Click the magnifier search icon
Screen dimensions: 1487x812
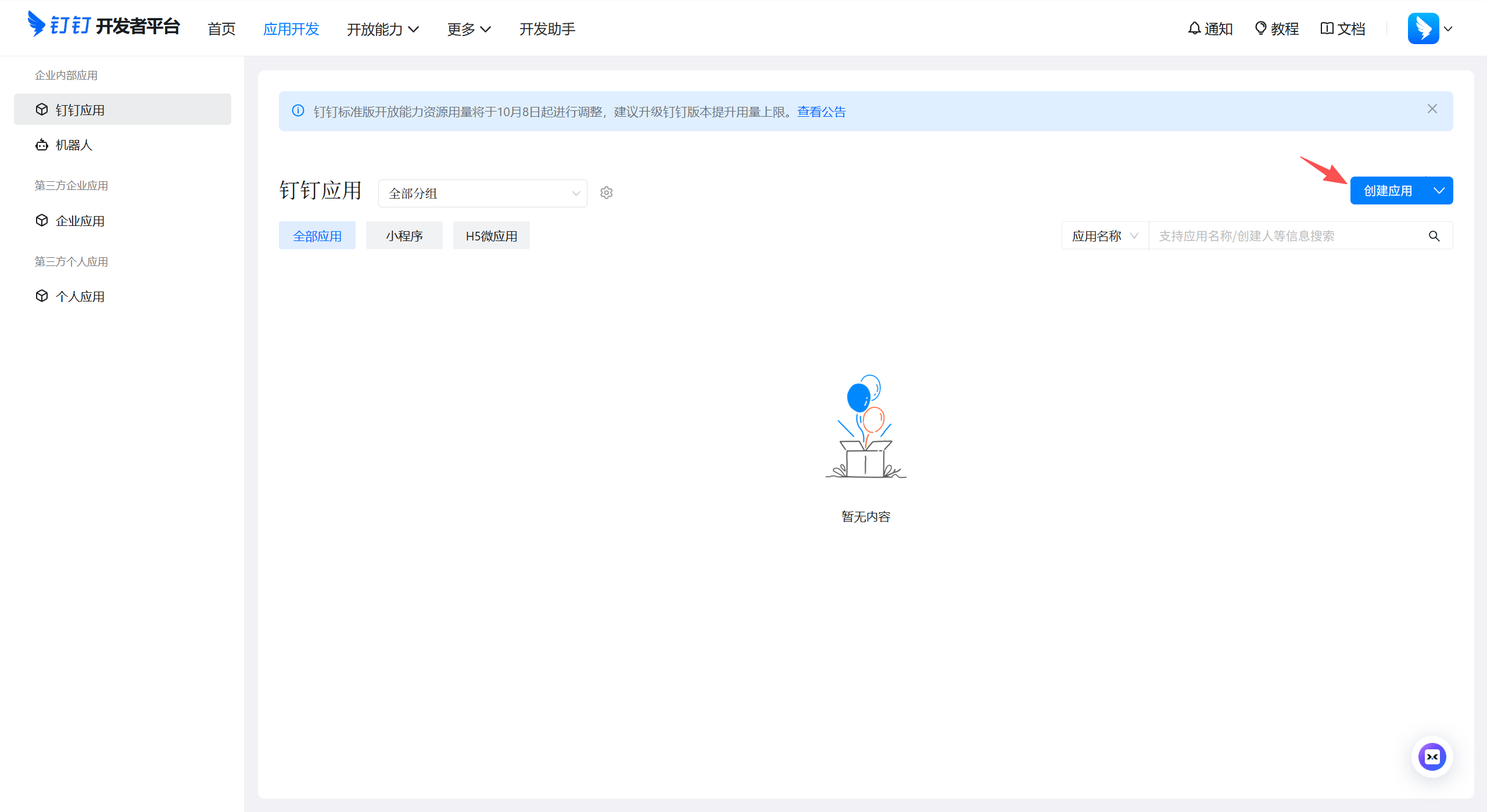pos(1435,236)
